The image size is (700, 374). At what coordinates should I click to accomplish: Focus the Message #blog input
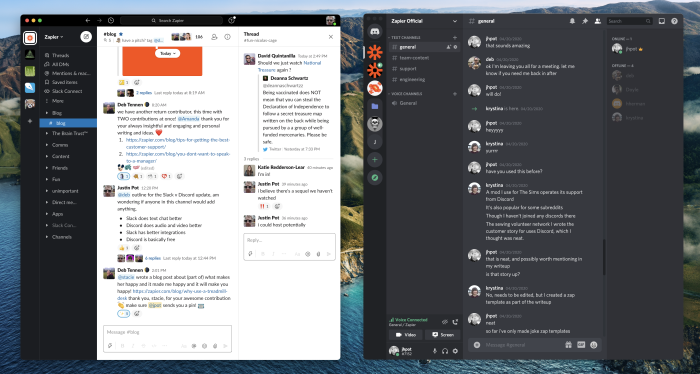click(167, 332)
